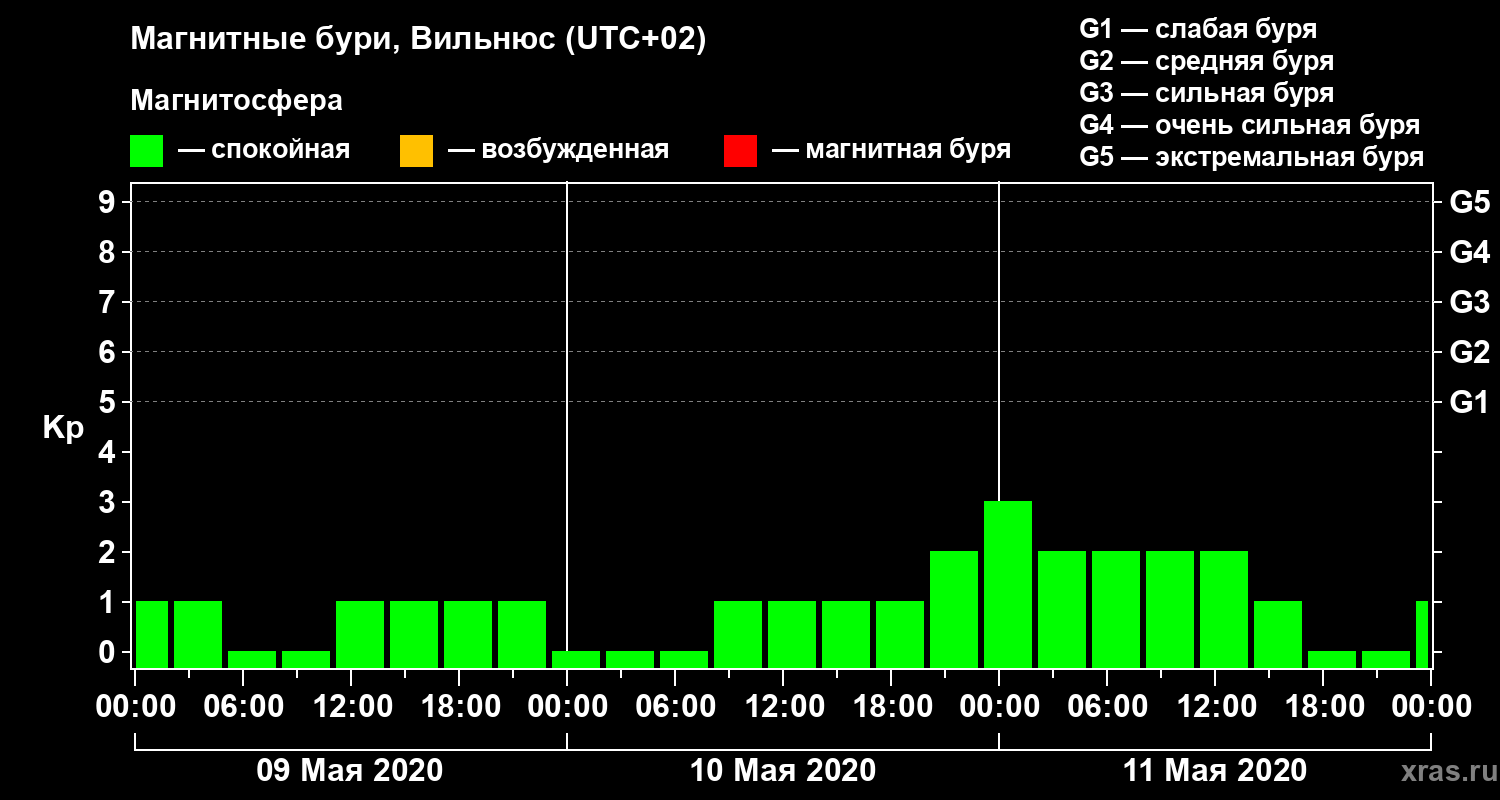The width and height of the screenshot is (1500, 800).
Task: Click the first Kp 1 bar of 09 Мая
Action: (152, 635)
